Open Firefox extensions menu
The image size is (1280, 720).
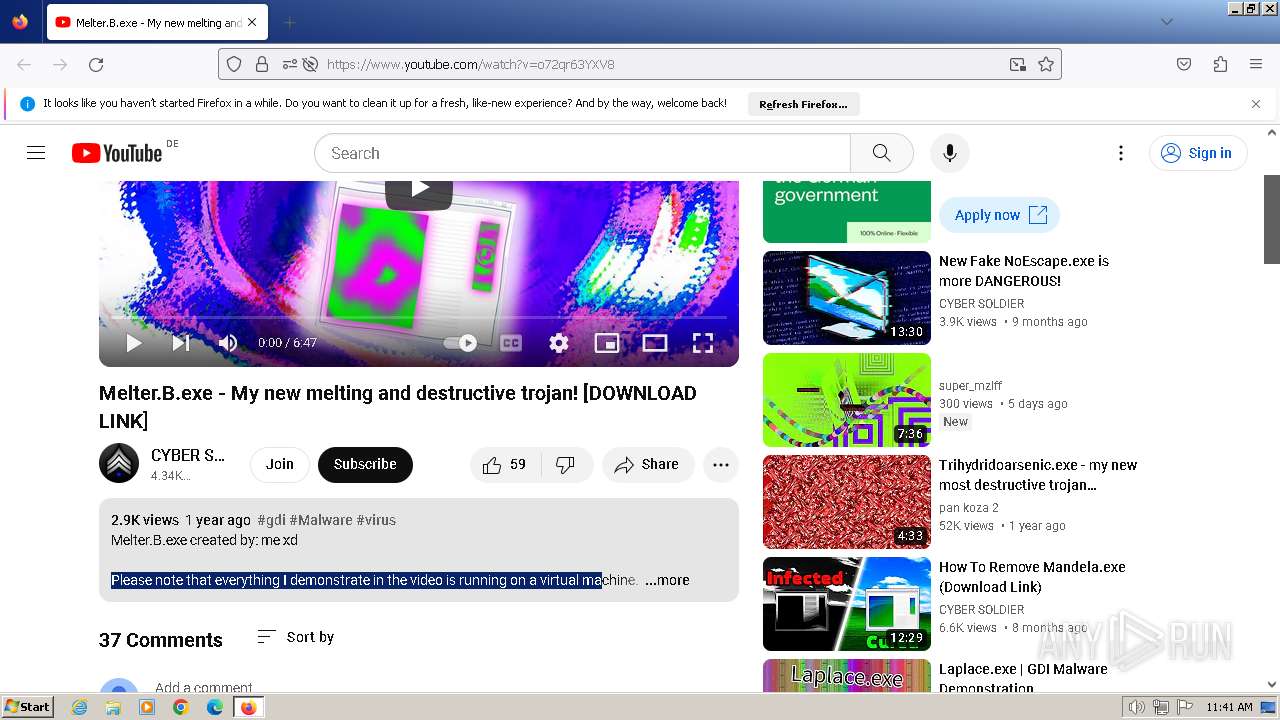coord(1220,64)
